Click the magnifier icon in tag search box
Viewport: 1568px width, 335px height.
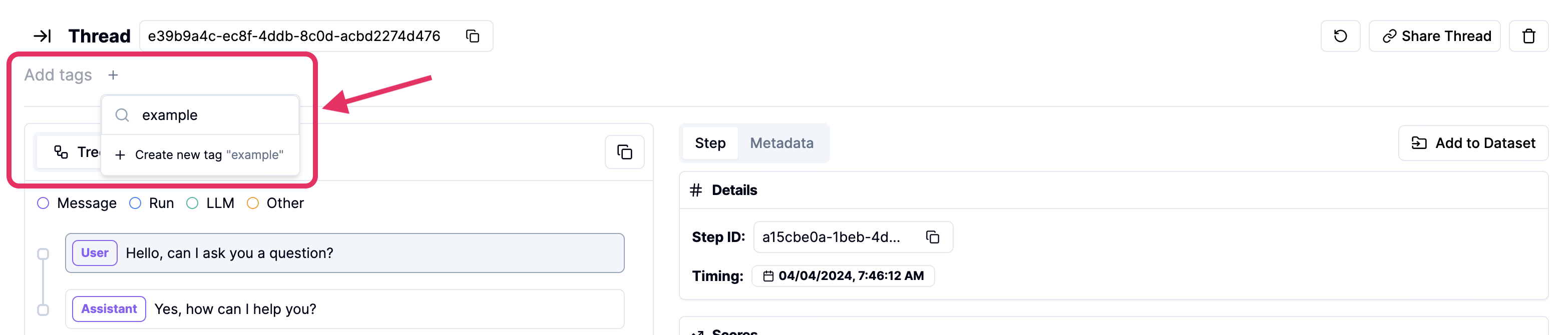122,114
